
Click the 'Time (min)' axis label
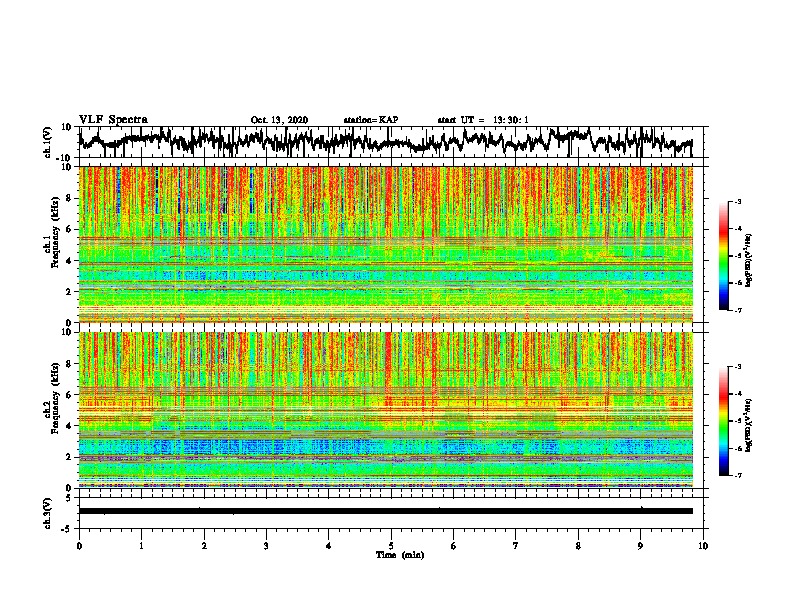(x=400, y=555)
